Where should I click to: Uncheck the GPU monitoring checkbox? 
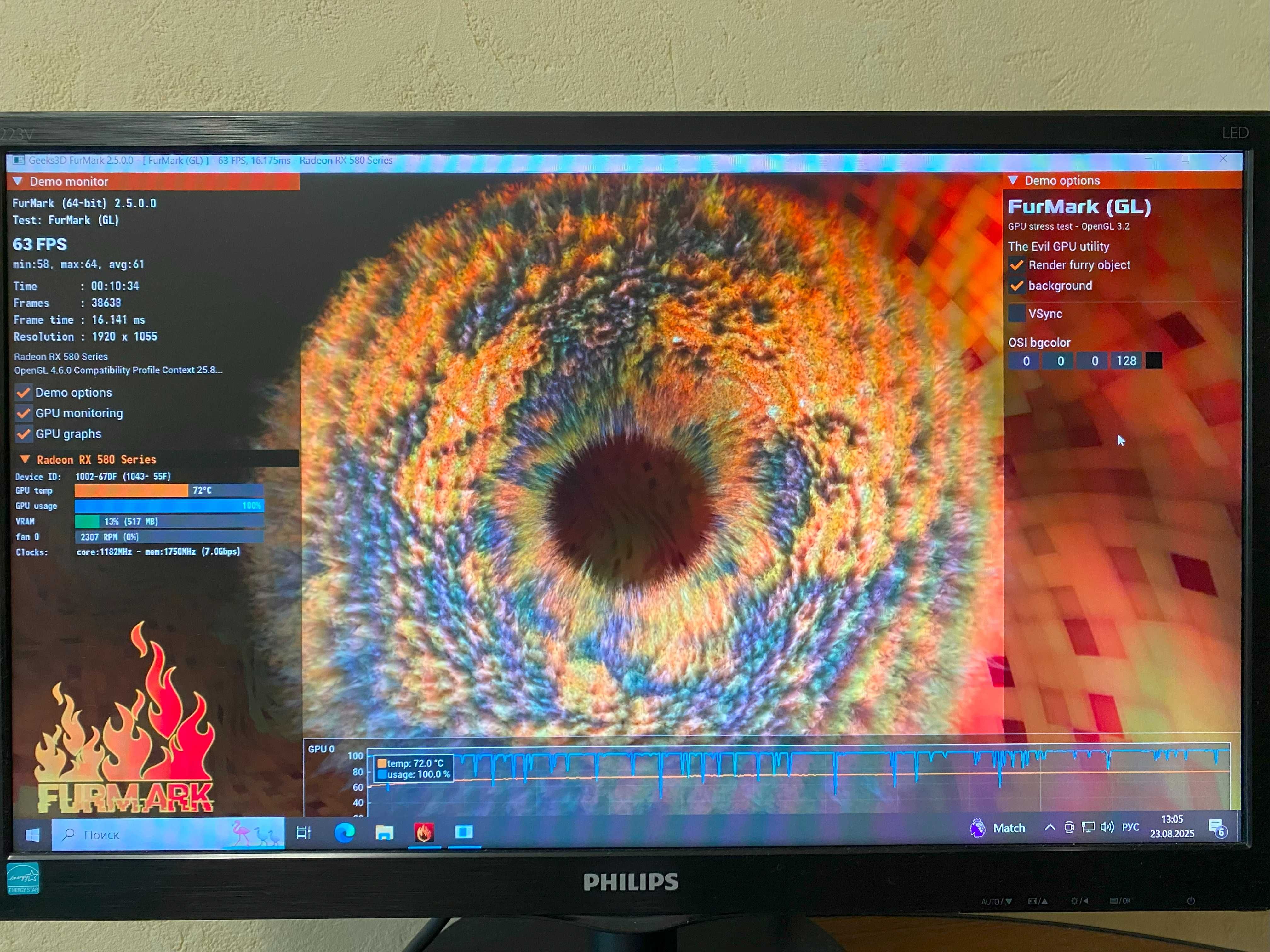(24, 413)
